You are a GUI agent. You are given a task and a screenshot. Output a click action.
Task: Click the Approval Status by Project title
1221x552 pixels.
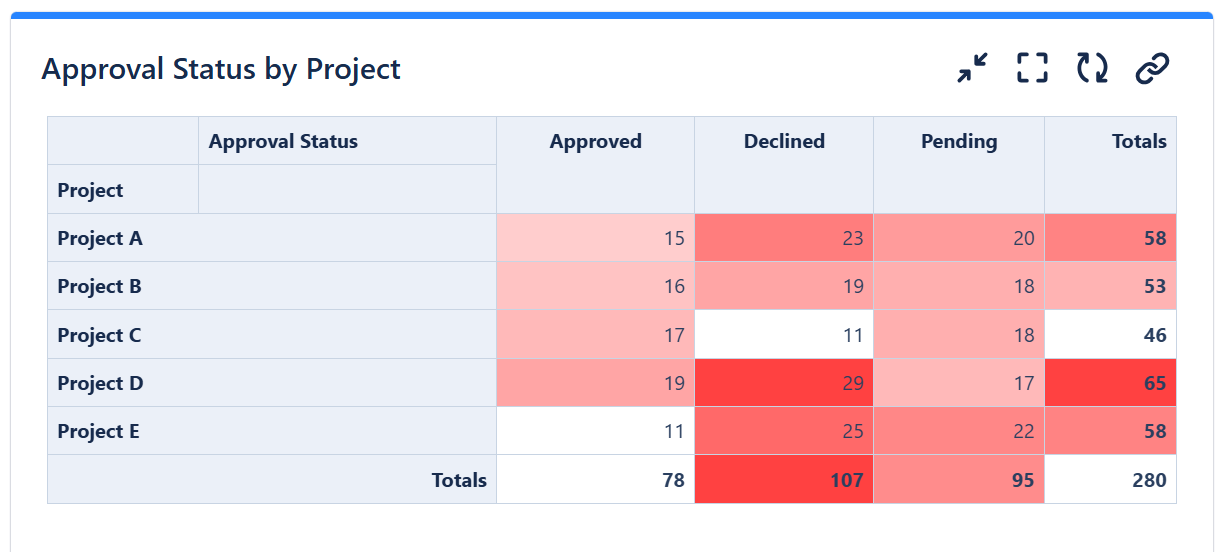click(221, 69)
